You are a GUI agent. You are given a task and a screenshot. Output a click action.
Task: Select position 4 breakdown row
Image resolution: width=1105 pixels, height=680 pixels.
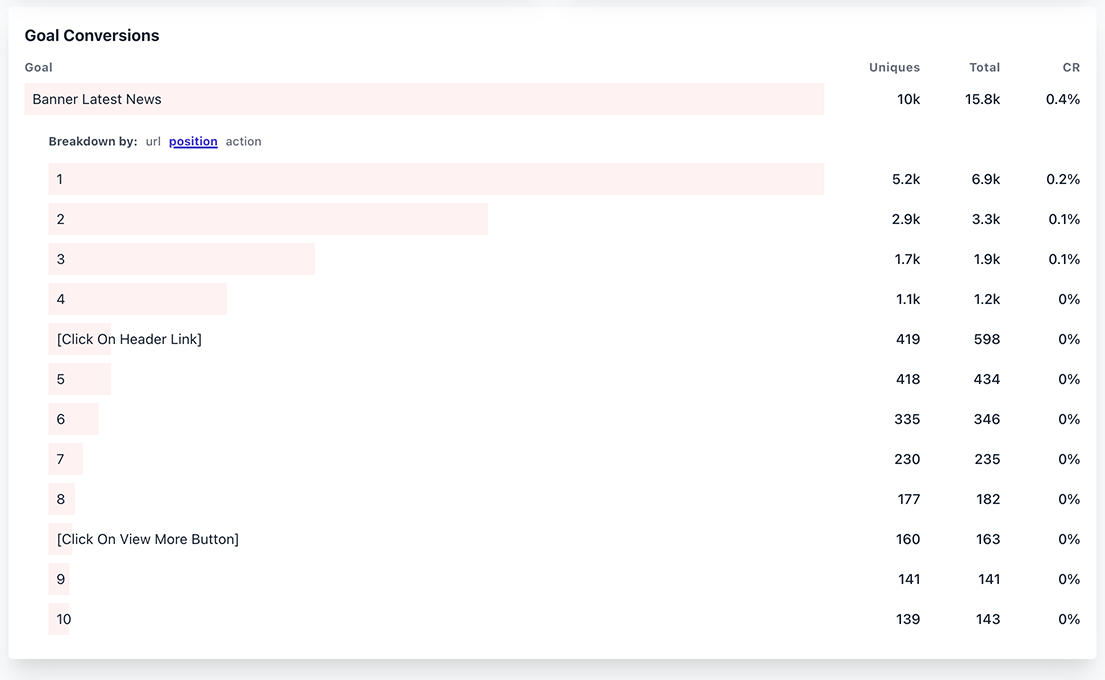(61, 299)
